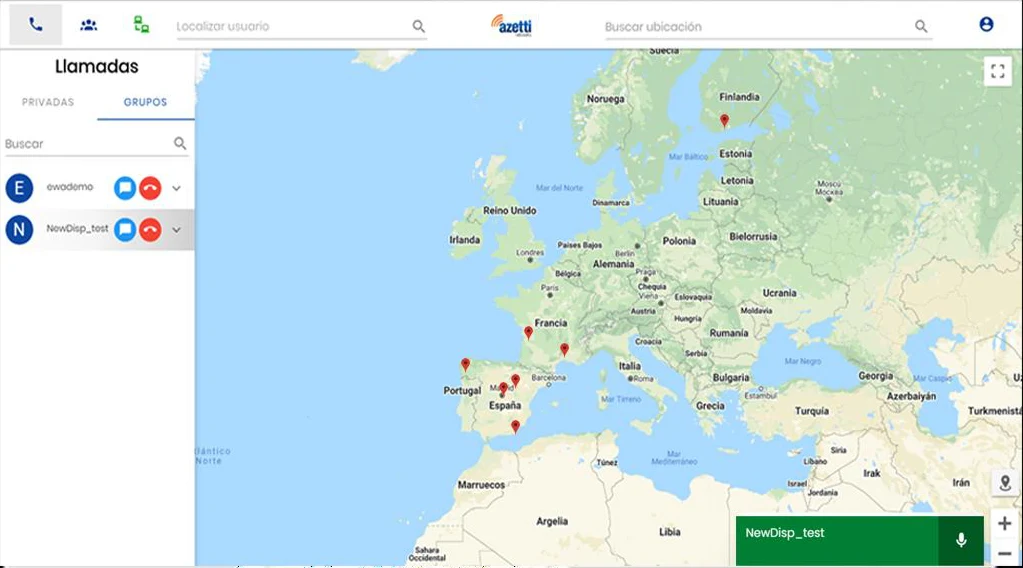This screenshot has height=568, width=1023.
Task: Click the Buscar list search icon
Action: (x=180, y=143)
